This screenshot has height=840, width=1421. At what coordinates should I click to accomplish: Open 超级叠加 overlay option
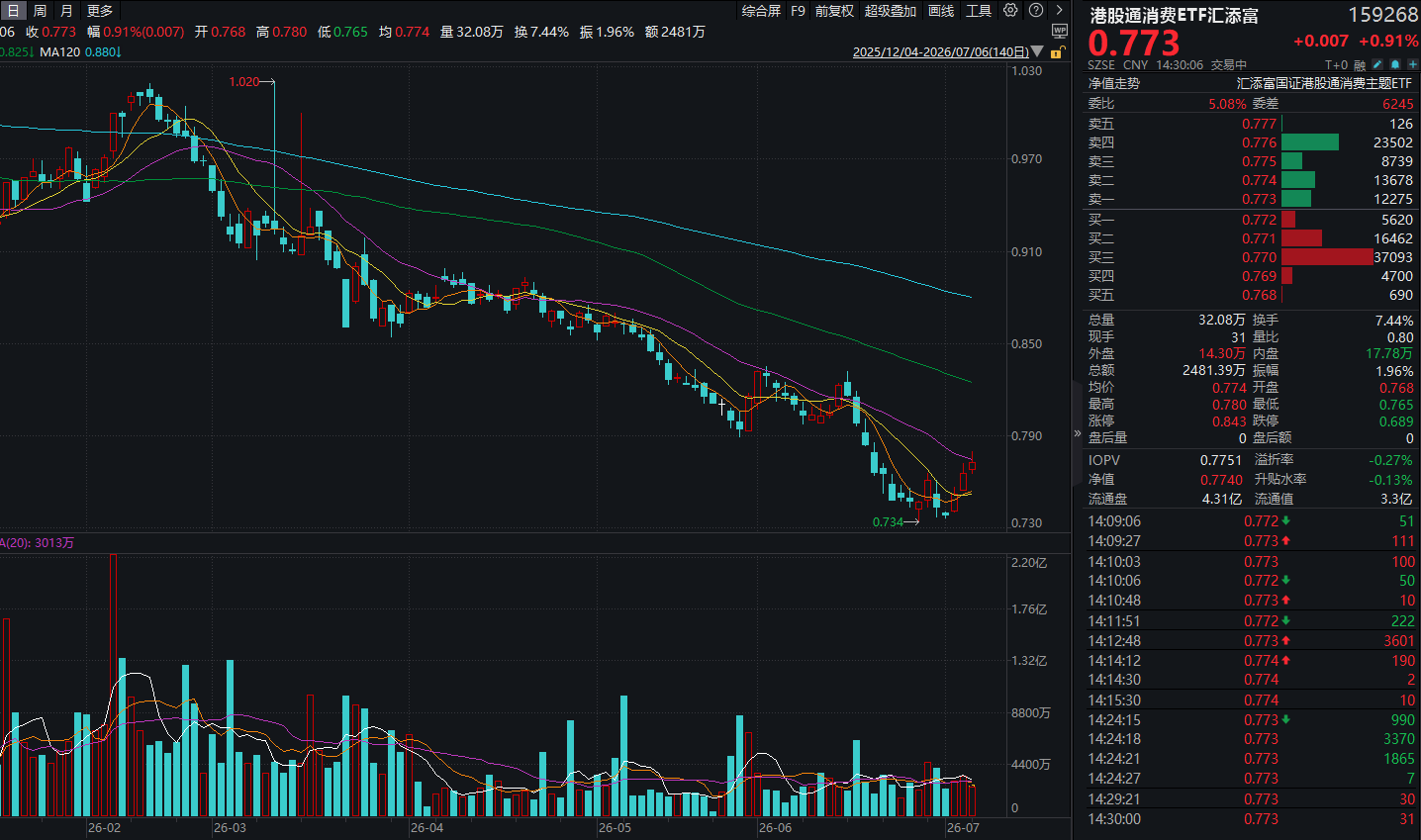coord(891,11)
